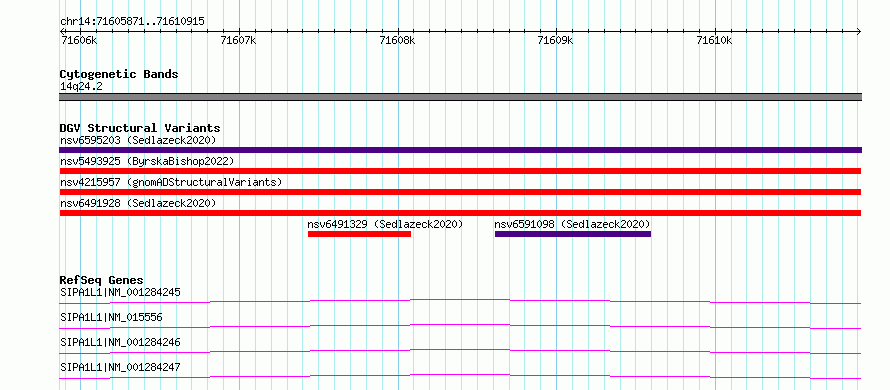Image resolution: width=890 pixels, height=390 pixels.
Task: Click the ruler's right-end arrow
Action: (x=858, y=31)
